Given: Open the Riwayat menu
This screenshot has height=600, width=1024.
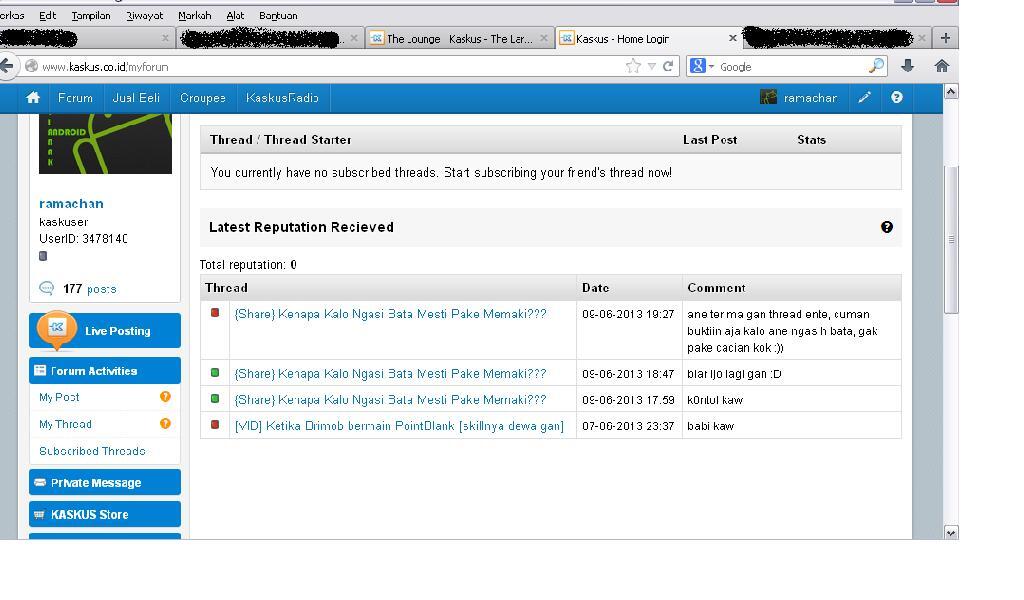Looking at the screenshot, I should pos(144,16).
